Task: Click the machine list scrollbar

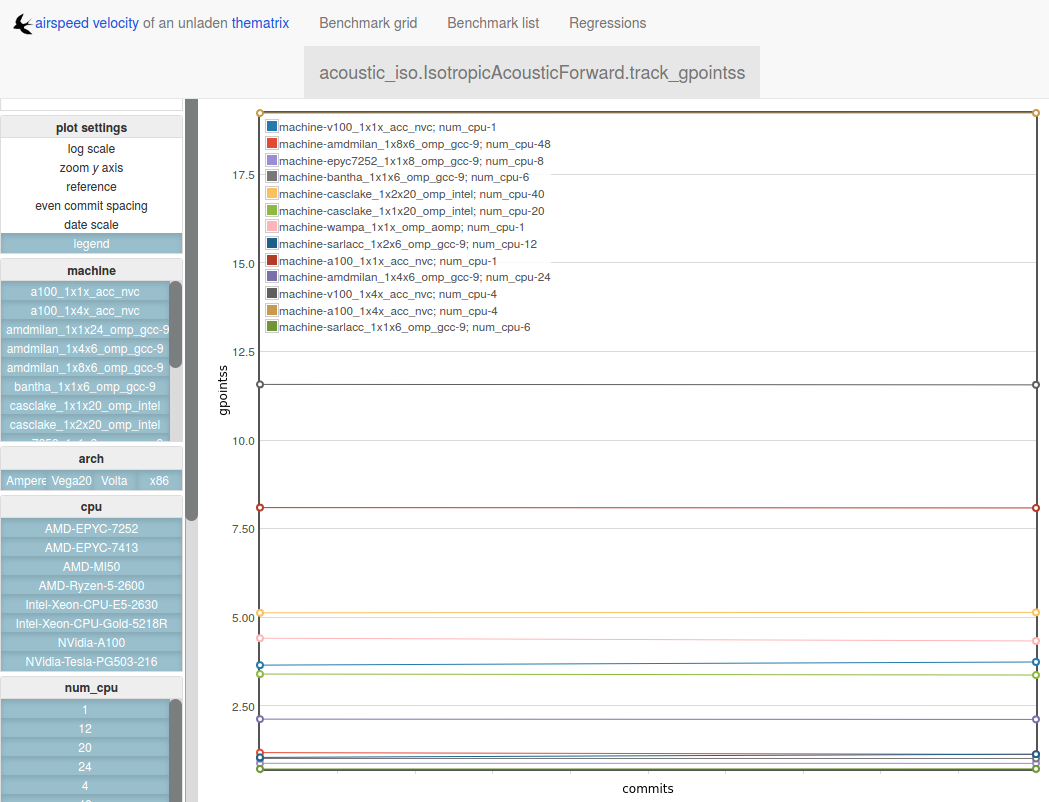Action: (176, 324)
